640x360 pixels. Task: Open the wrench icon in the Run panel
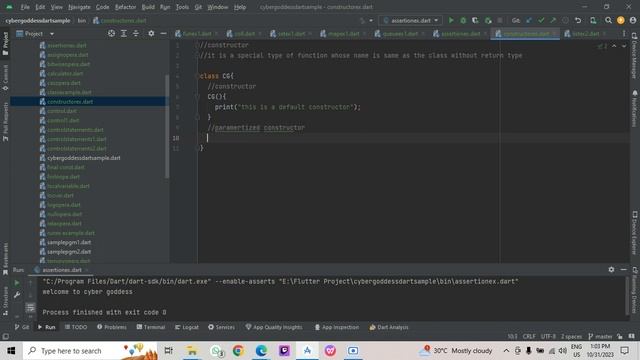[x=17, y=295]
